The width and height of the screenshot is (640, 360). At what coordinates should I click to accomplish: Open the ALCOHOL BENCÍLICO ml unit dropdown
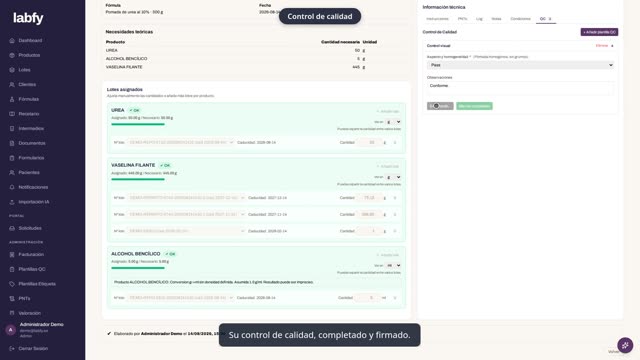click(x=393, y=266)
